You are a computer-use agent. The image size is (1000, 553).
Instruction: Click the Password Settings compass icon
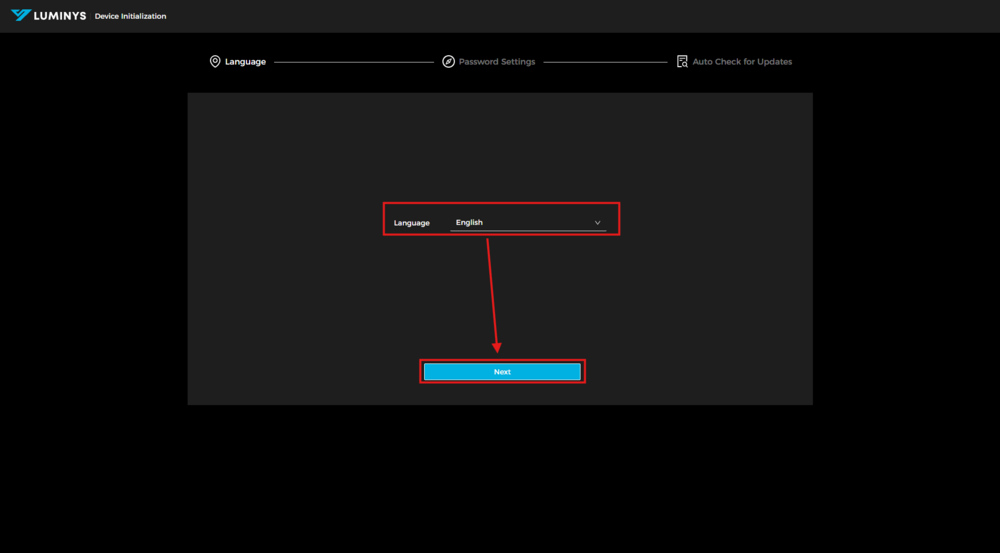coord(448,62)
